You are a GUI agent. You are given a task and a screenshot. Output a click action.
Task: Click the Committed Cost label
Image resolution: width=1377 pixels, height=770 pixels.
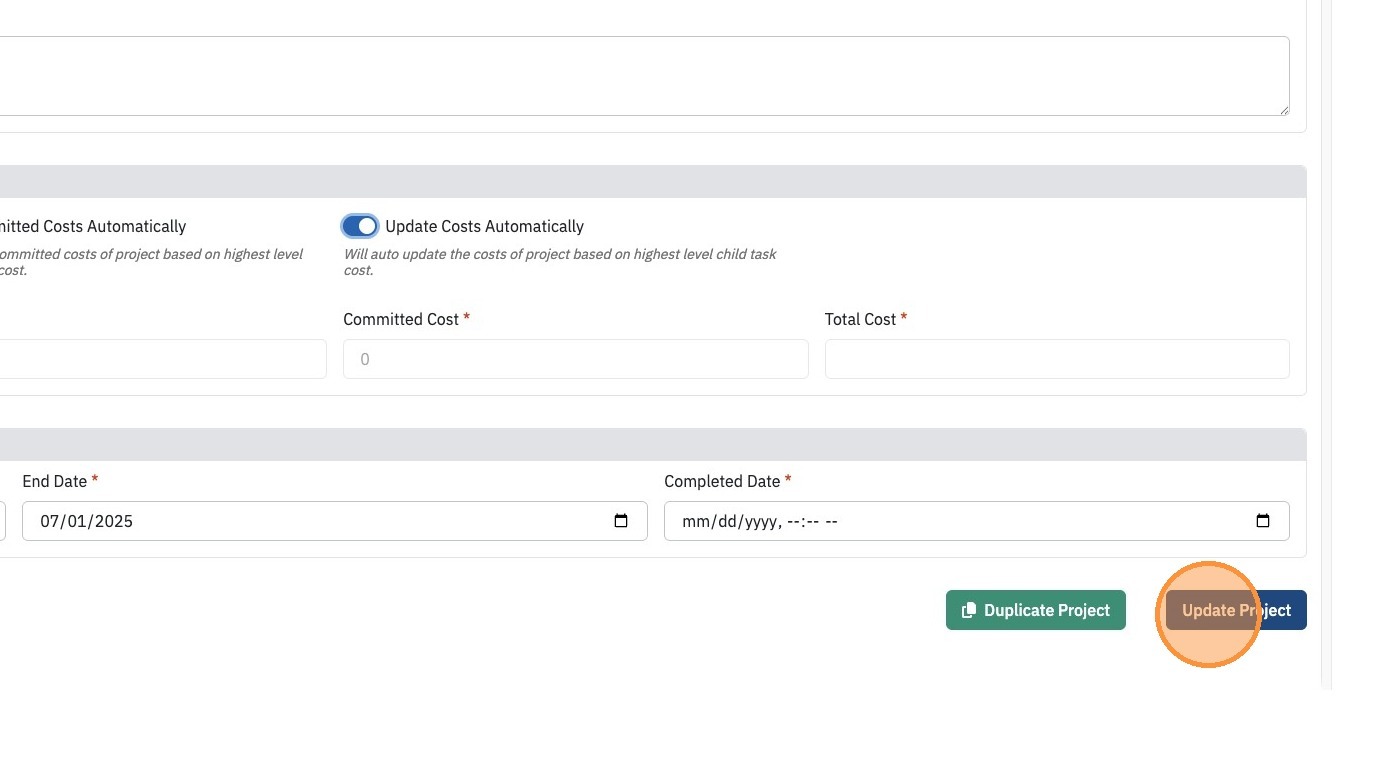pos(401,319)
